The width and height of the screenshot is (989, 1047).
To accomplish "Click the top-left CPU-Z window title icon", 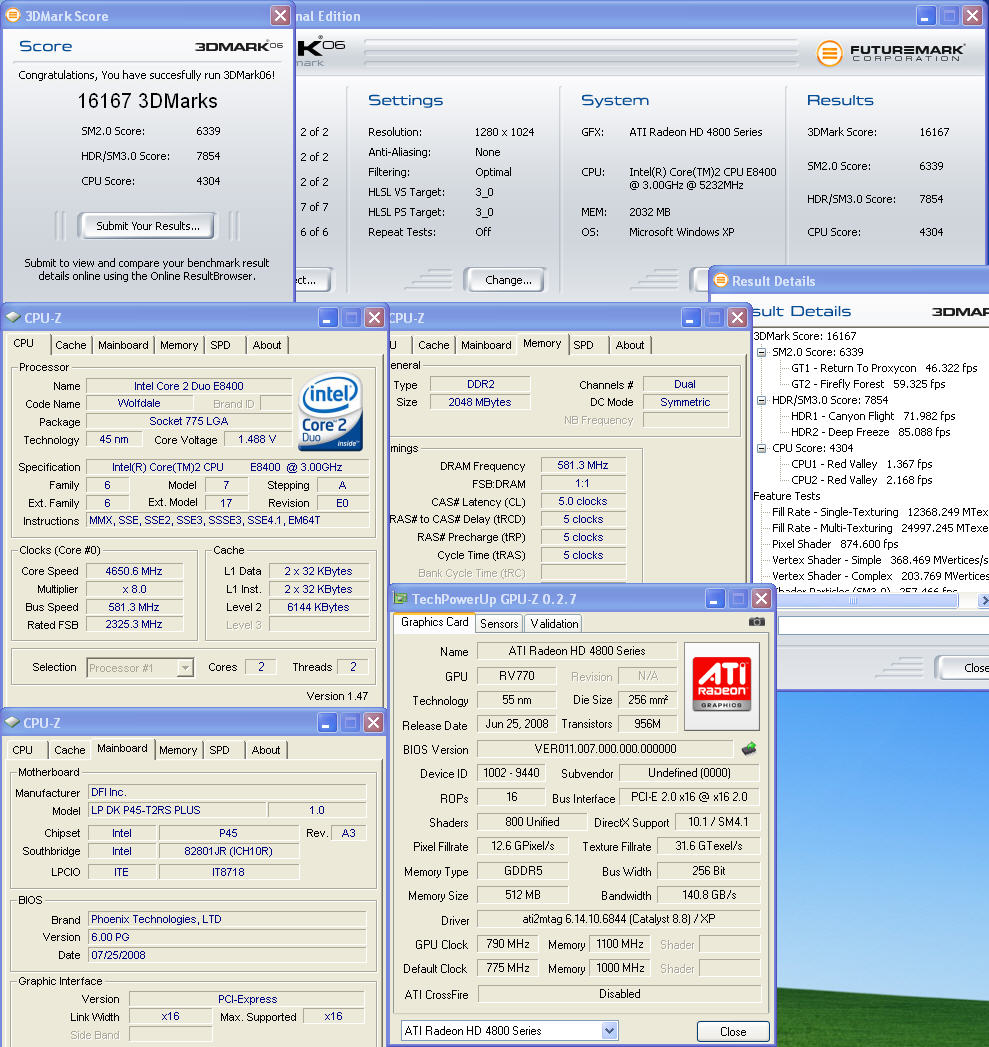I will pos(13,318).
